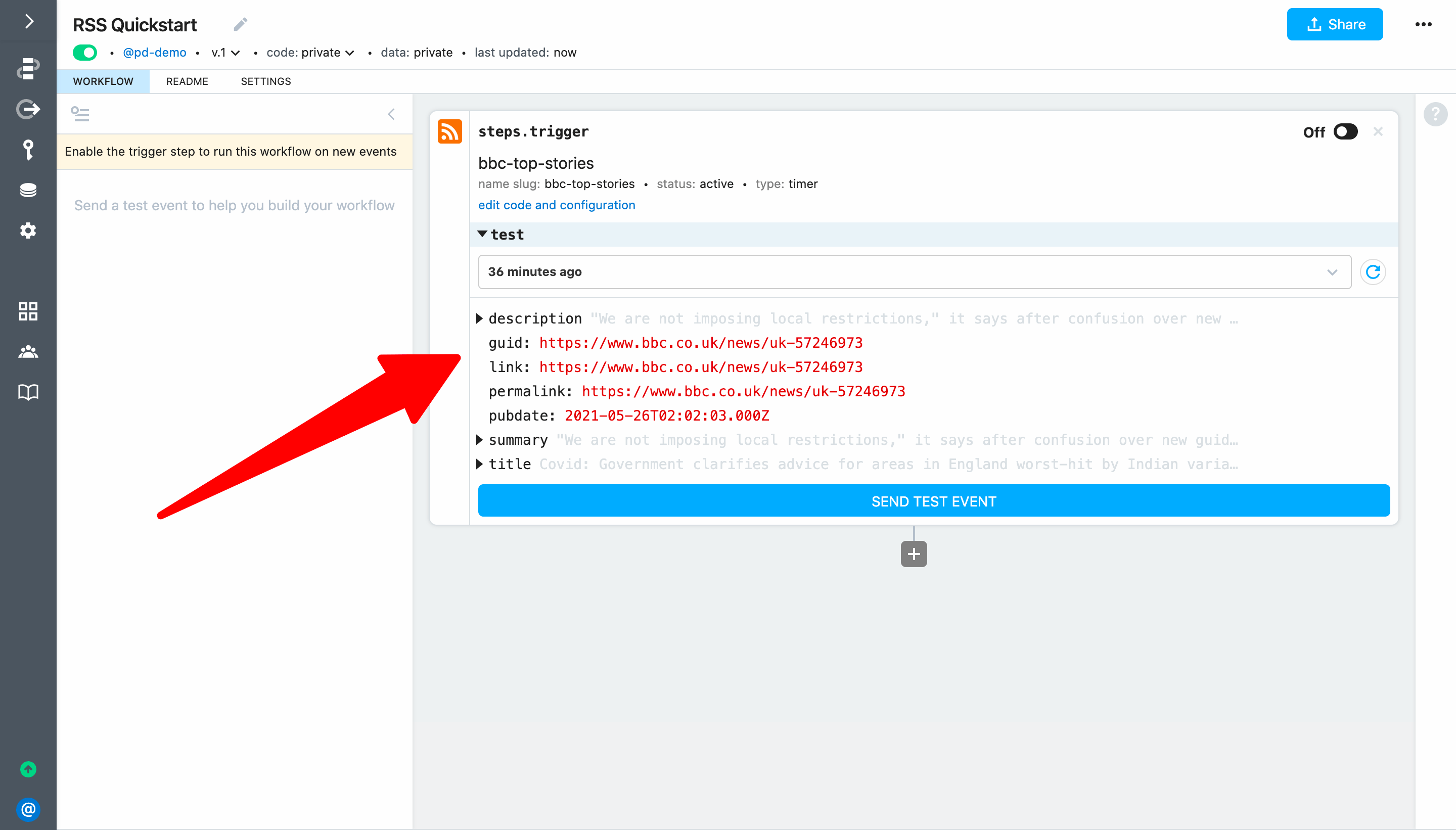Open edit code and configuration link
The height and width of the screenshot is (830, 1456).
click(x=557, y=205)
